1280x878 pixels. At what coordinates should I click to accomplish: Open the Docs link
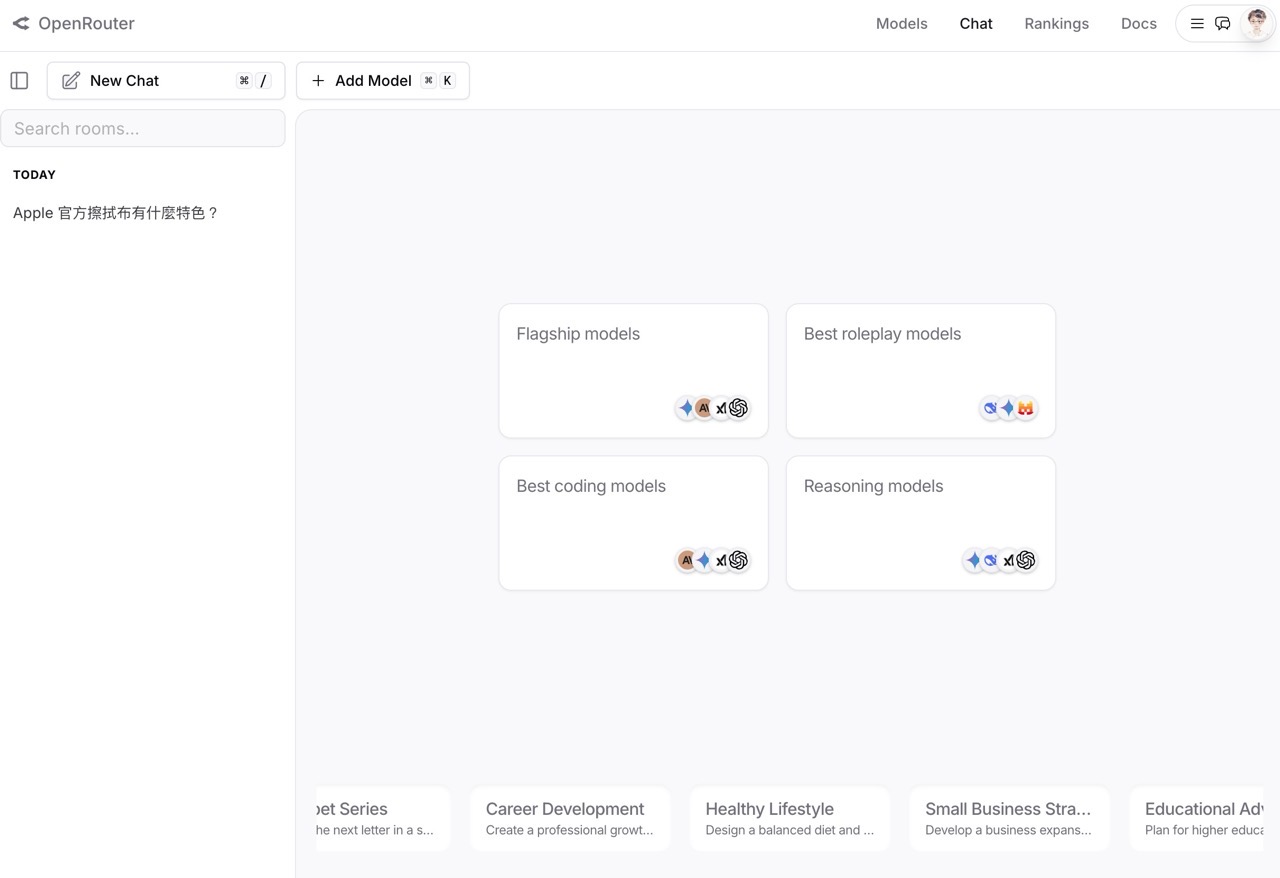(x=1138, y=24)
